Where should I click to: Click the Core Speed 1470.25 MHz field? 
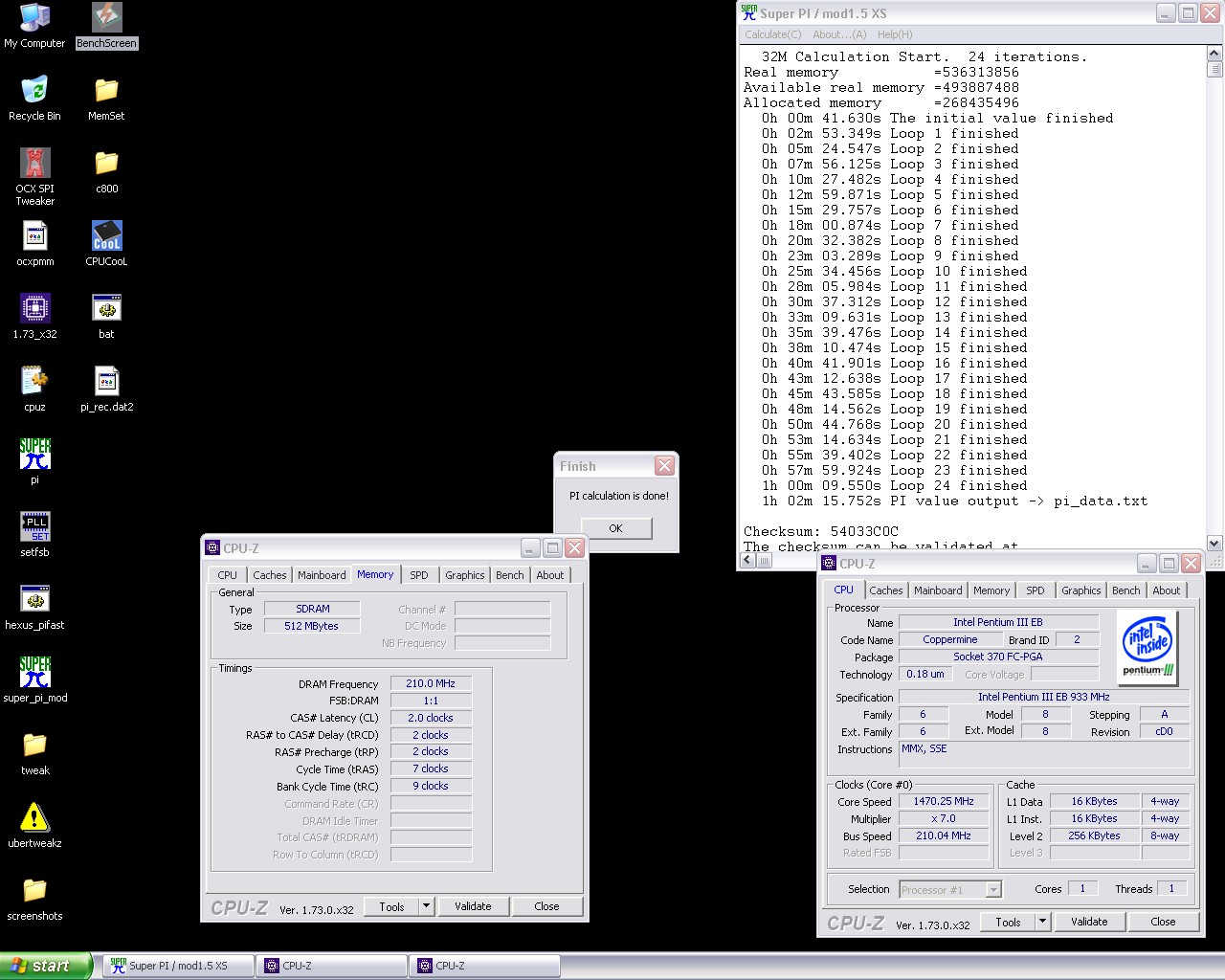[x=944, y=801]
